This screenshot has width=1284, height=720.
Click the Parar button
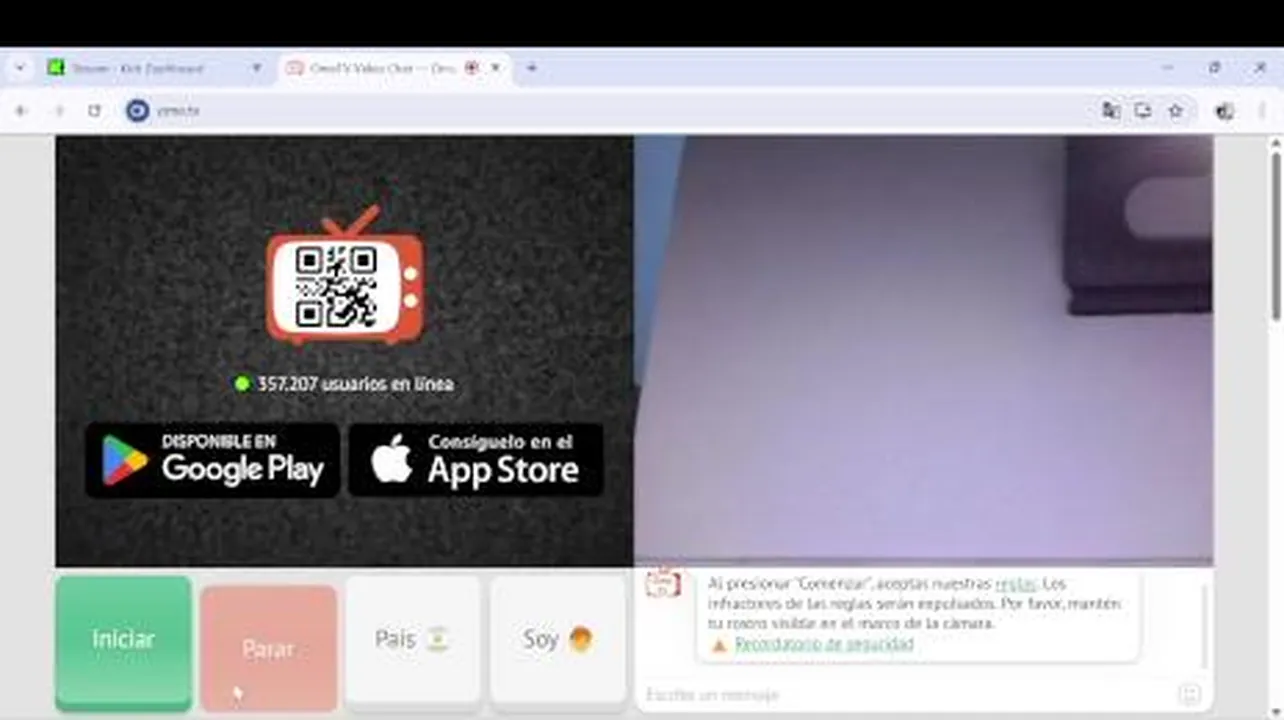pos(268,648)
